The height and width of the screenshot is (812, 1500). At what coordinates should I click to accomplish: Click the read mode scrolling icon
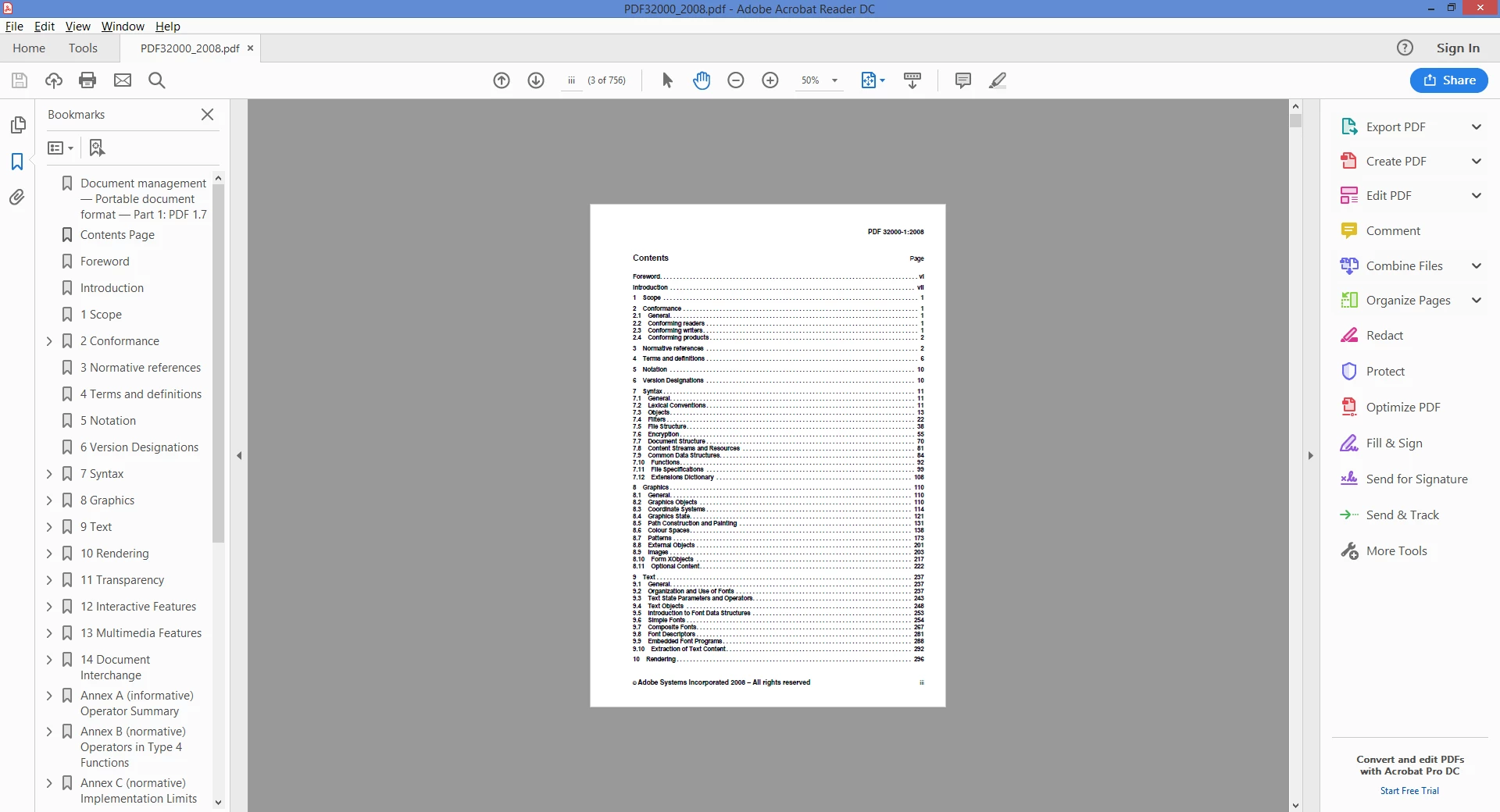(x=912, y=80)
